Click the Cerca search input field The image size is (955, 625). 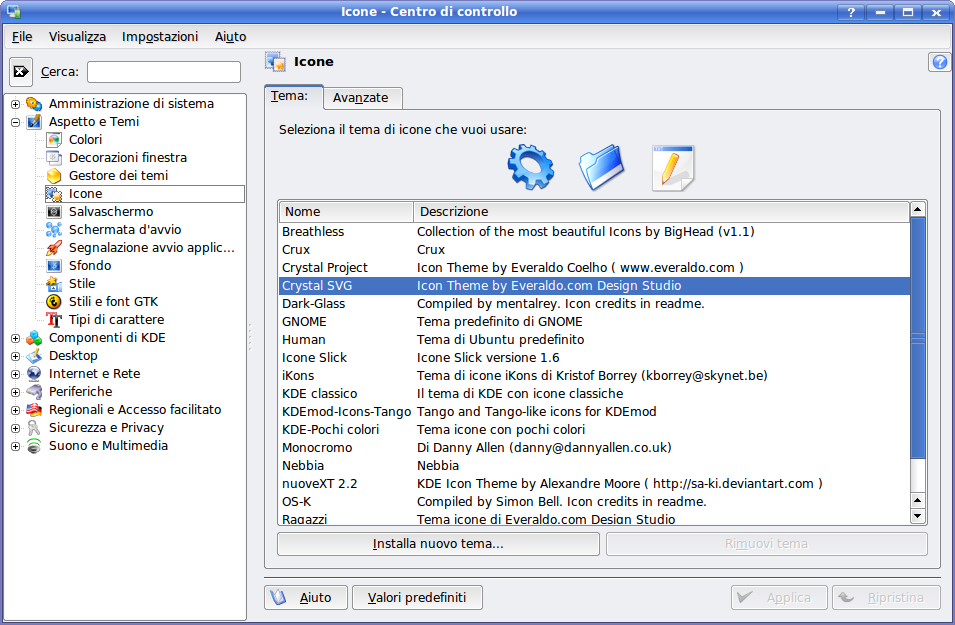(x=164, y=72)
